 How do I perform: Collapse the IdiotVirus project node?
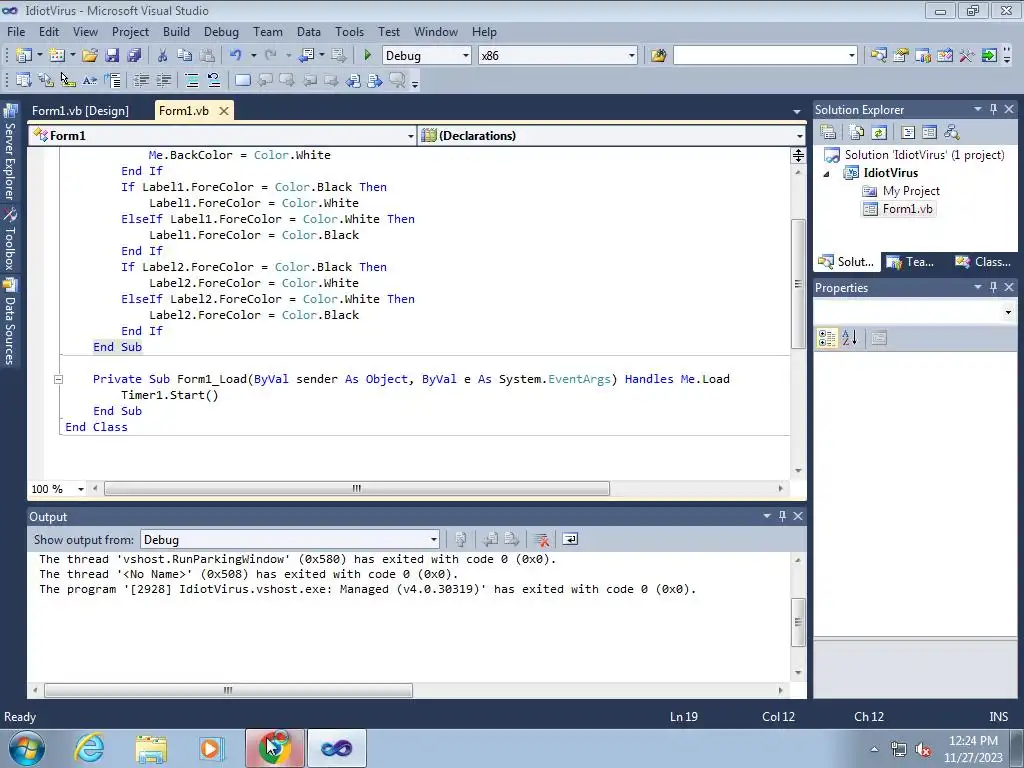coord(826,174)
